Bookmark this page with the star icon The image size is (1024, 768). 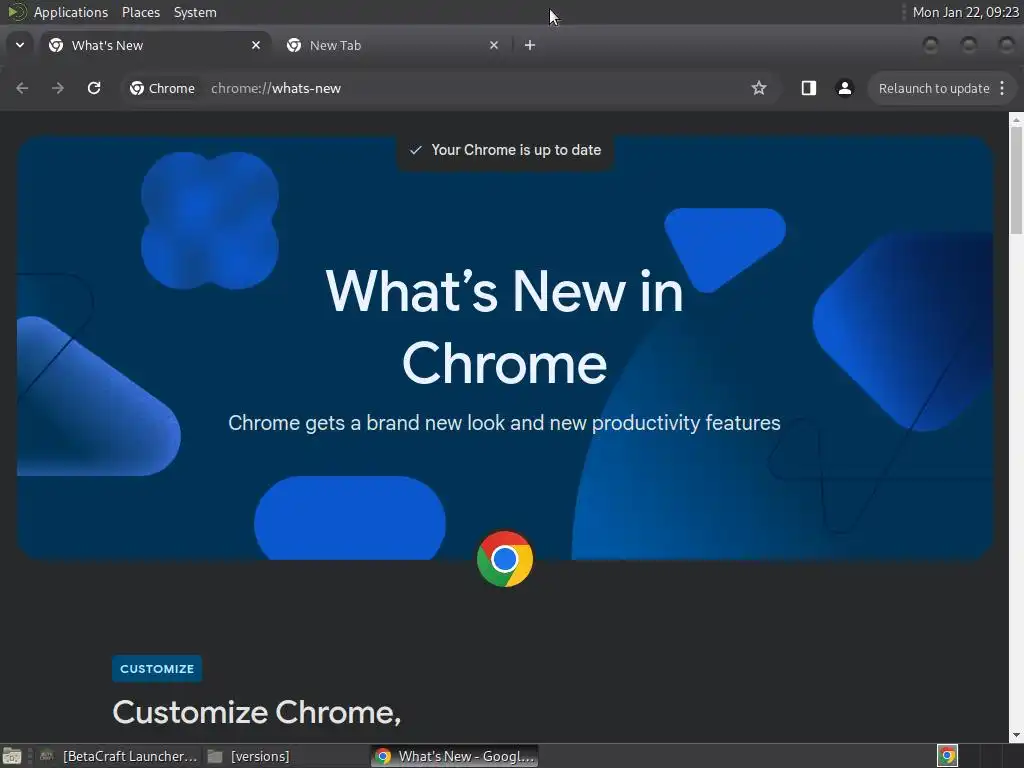758,88
